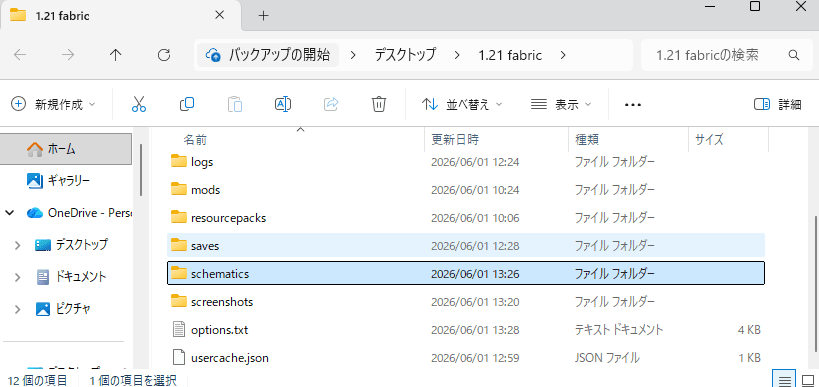Click the Share icon in toolbar
This screenshot has height=387, width=819.
pos(331,104)
